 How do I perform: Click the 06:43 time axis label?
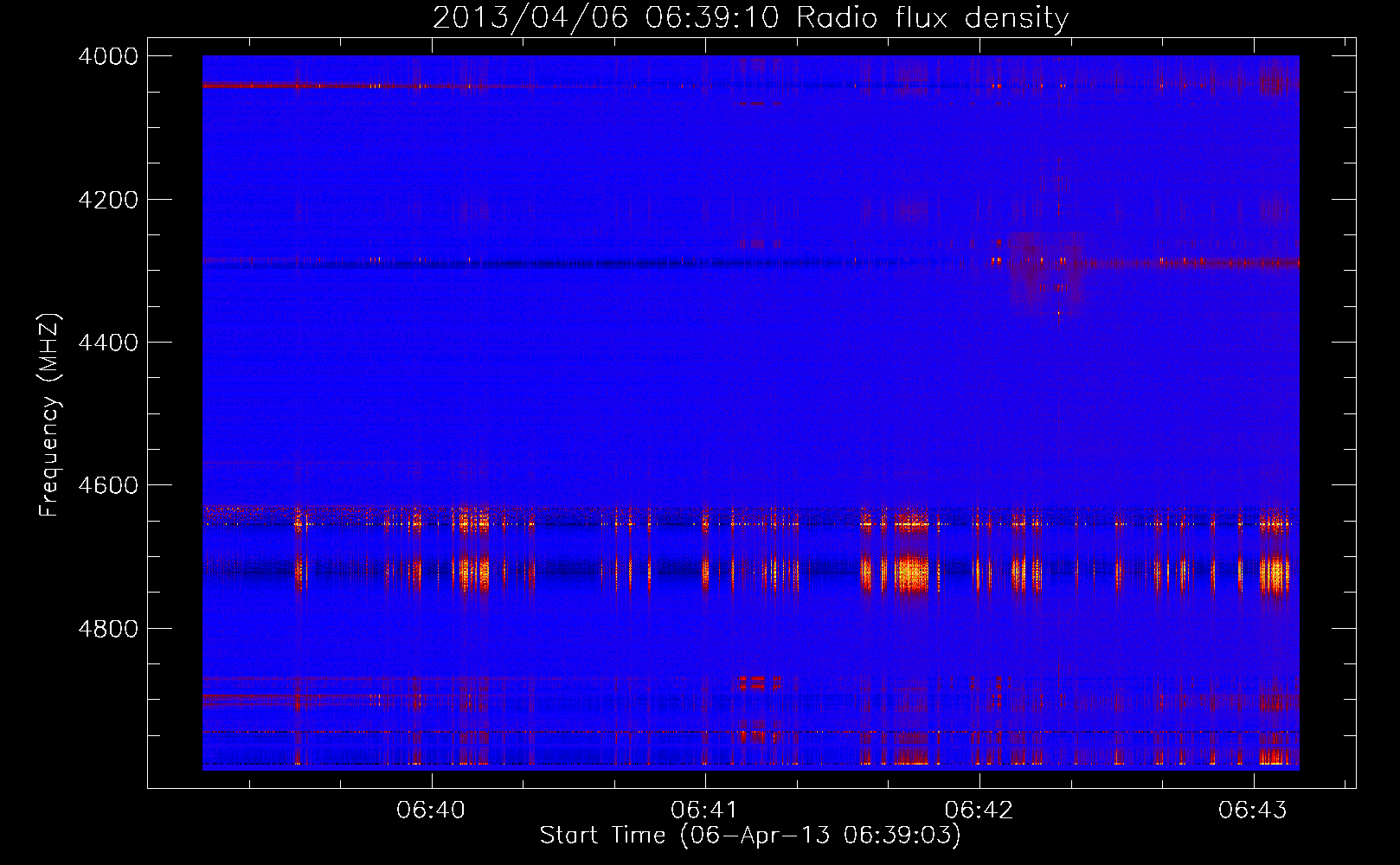point(1253,811)
